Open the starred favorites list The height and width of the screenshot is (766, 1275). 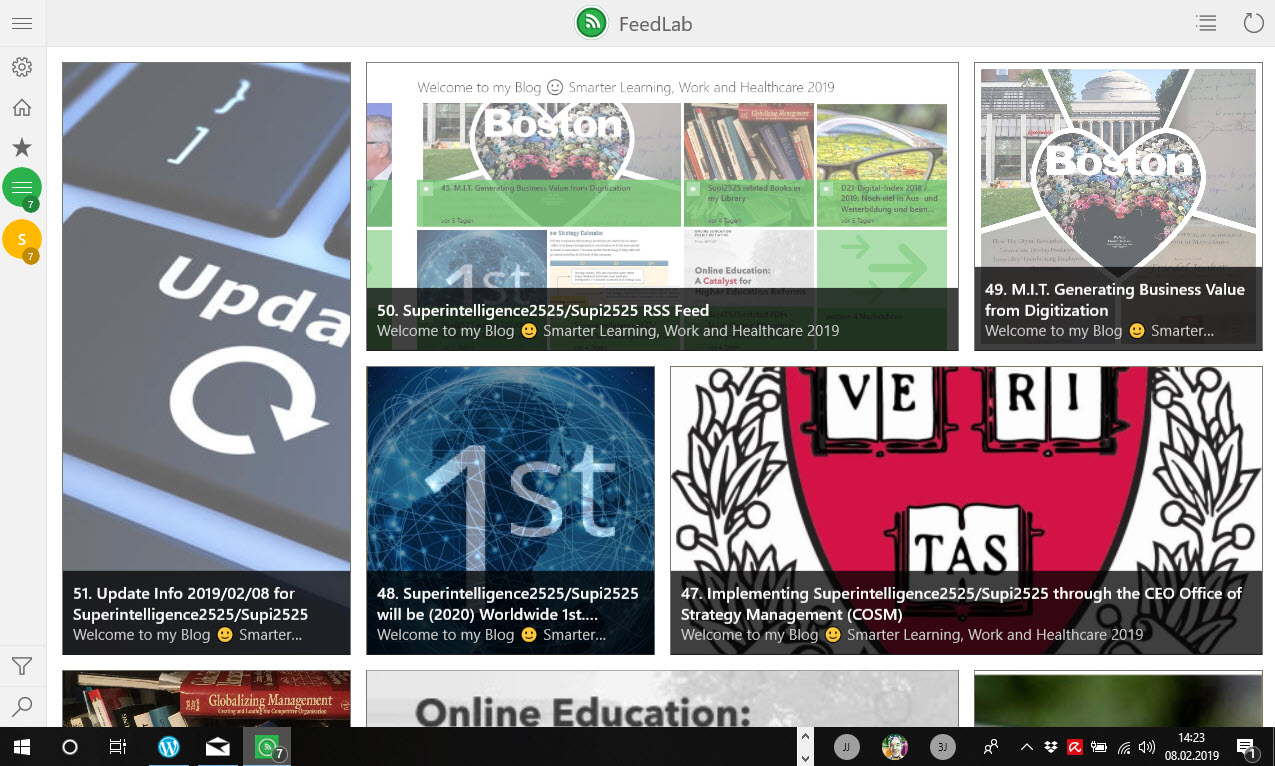point(22,148)
